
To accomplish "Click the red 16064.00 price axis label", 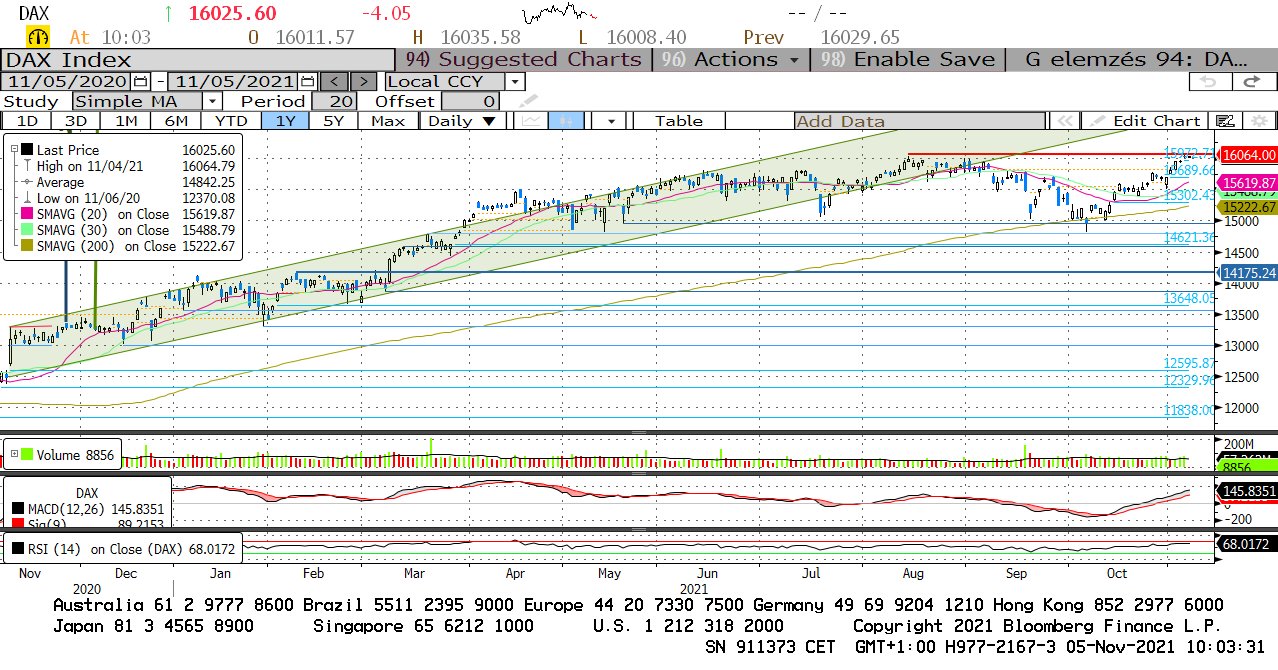I will [1248, 155].
